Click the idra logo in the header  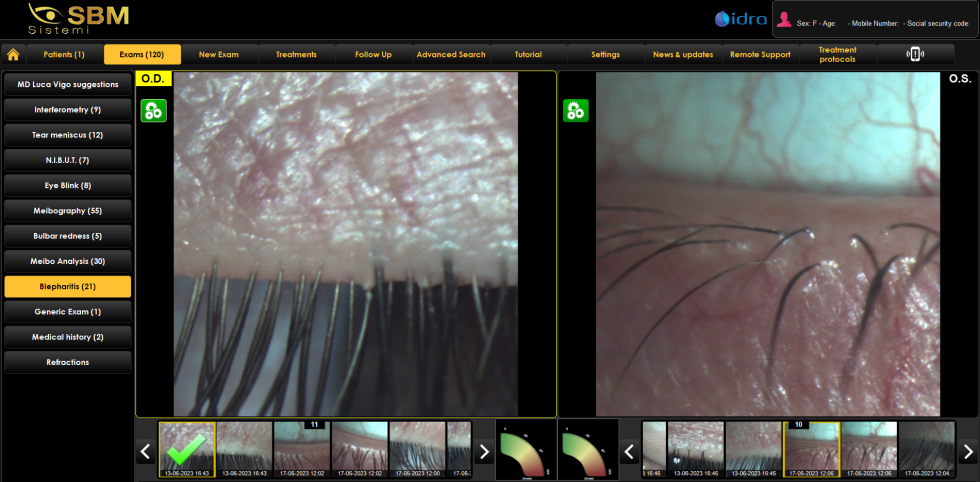click(741, 20)
